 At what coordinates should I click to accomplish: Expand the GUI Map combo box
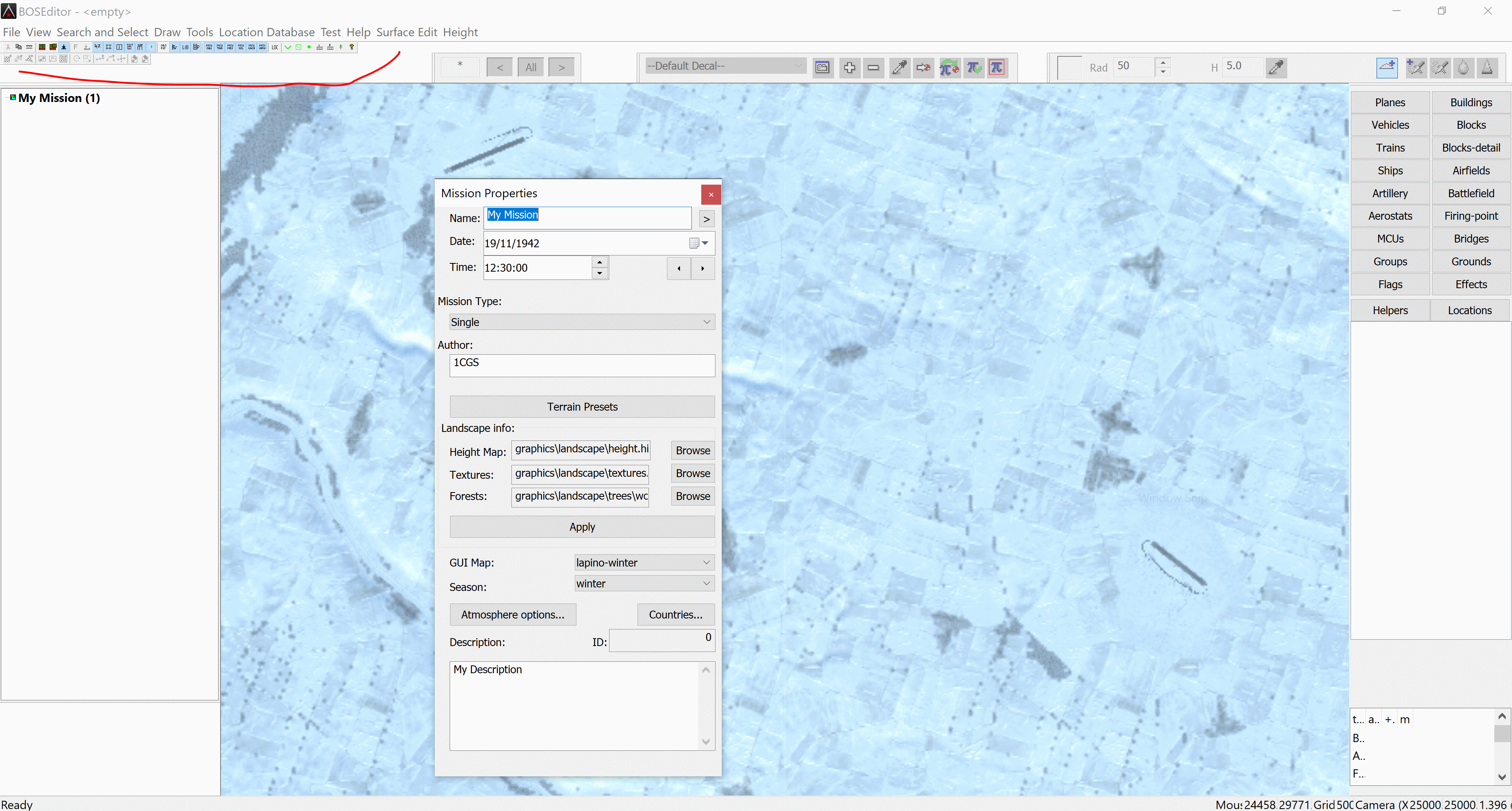[x=643, y=562]
